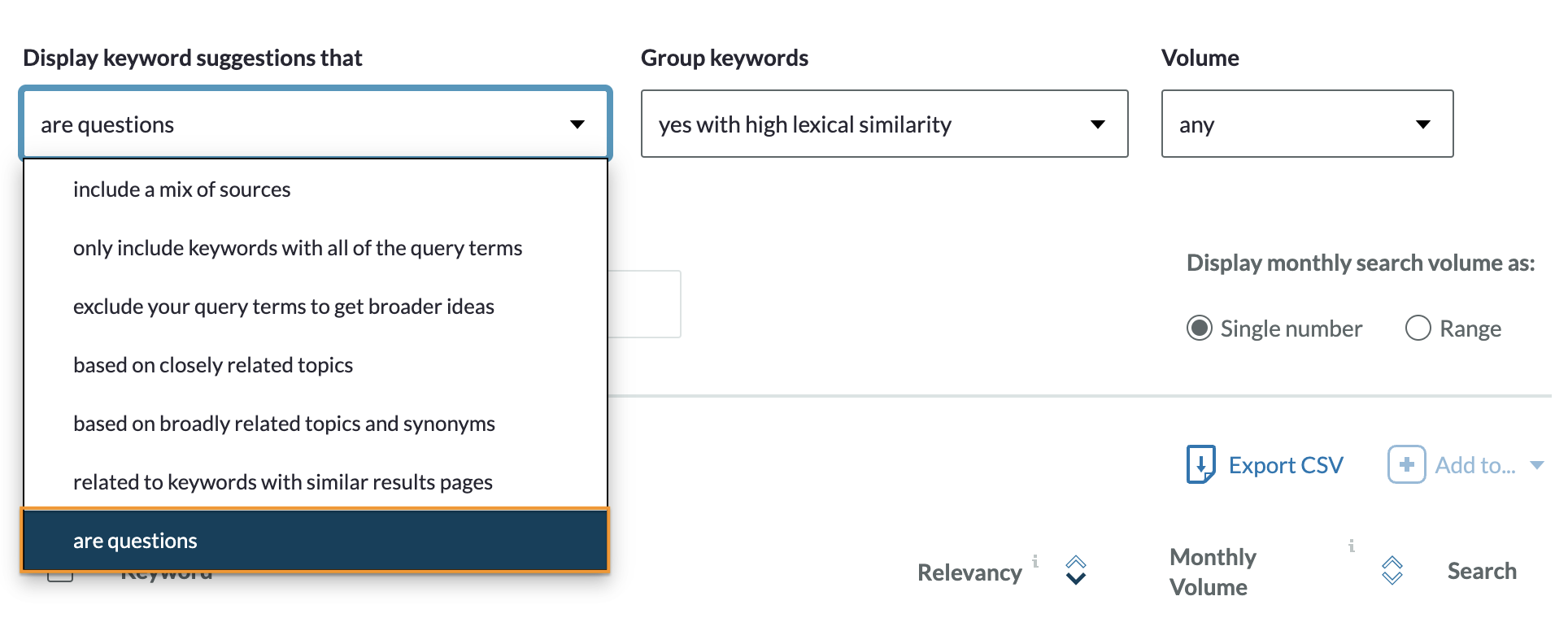Select 'related to keywords with similar results pages'
This screenshot has height=618, width=1568.
(283, 482)
